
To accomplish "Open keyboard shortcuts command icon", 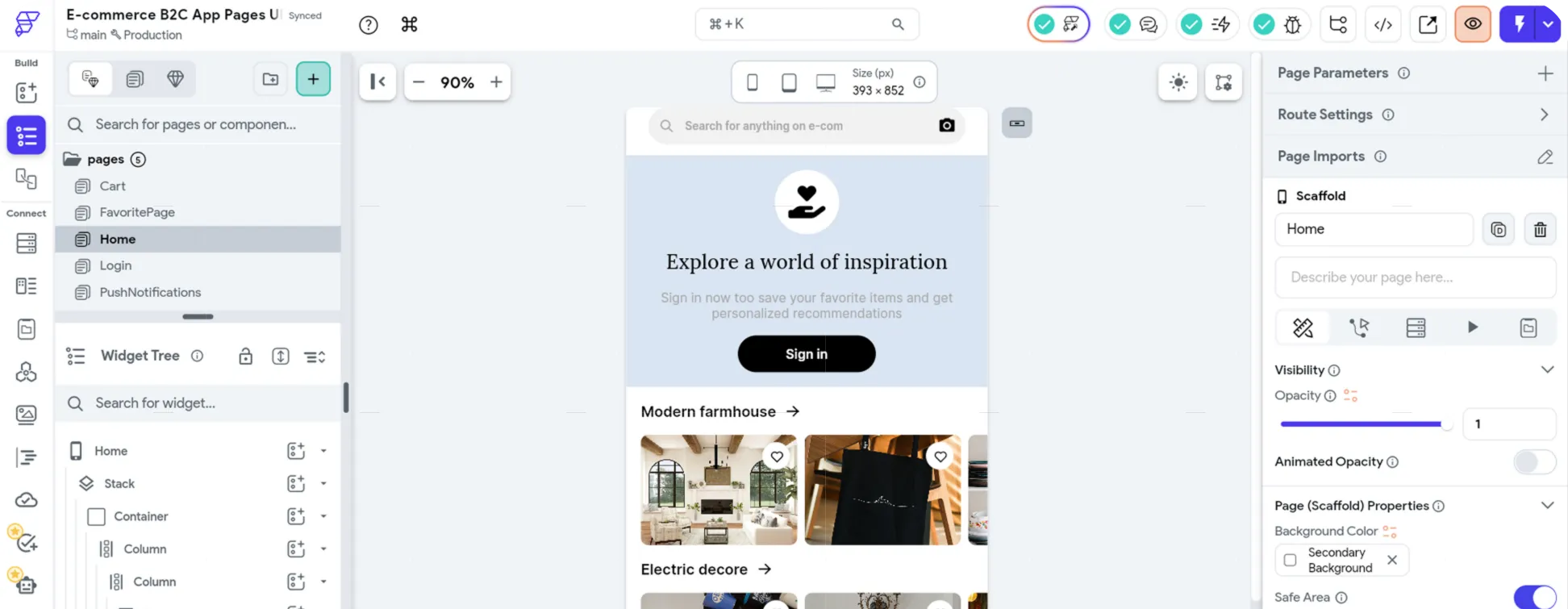I will tap(410, 25).
